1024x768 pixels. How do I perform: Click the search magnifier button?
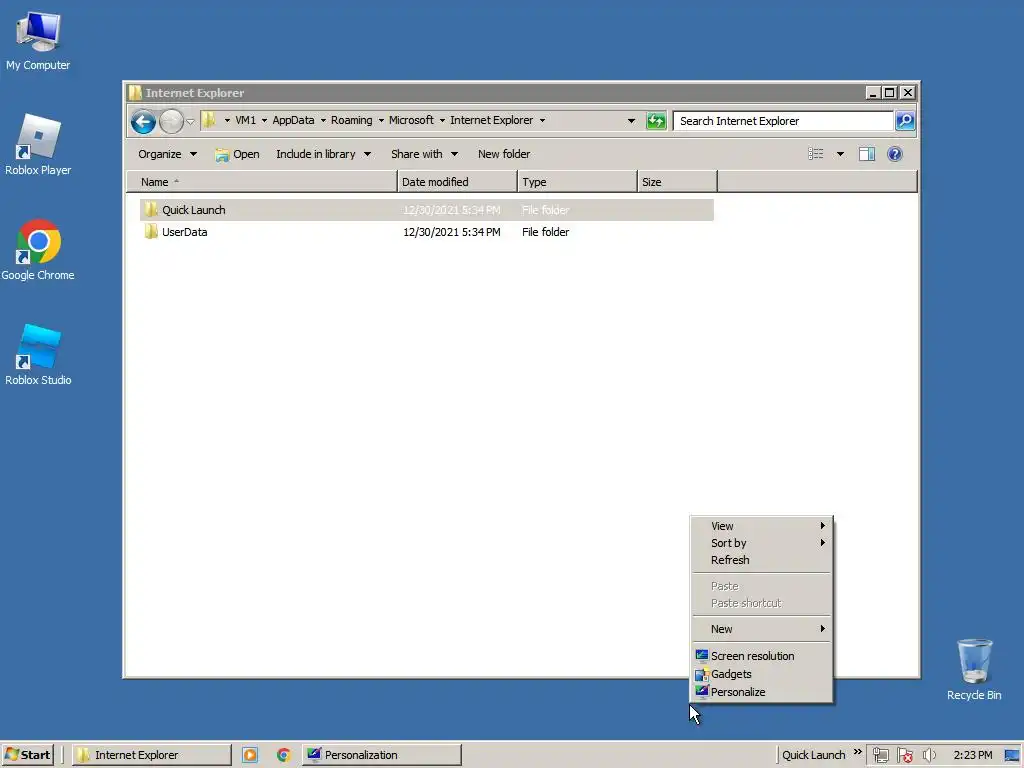[904, 121]
